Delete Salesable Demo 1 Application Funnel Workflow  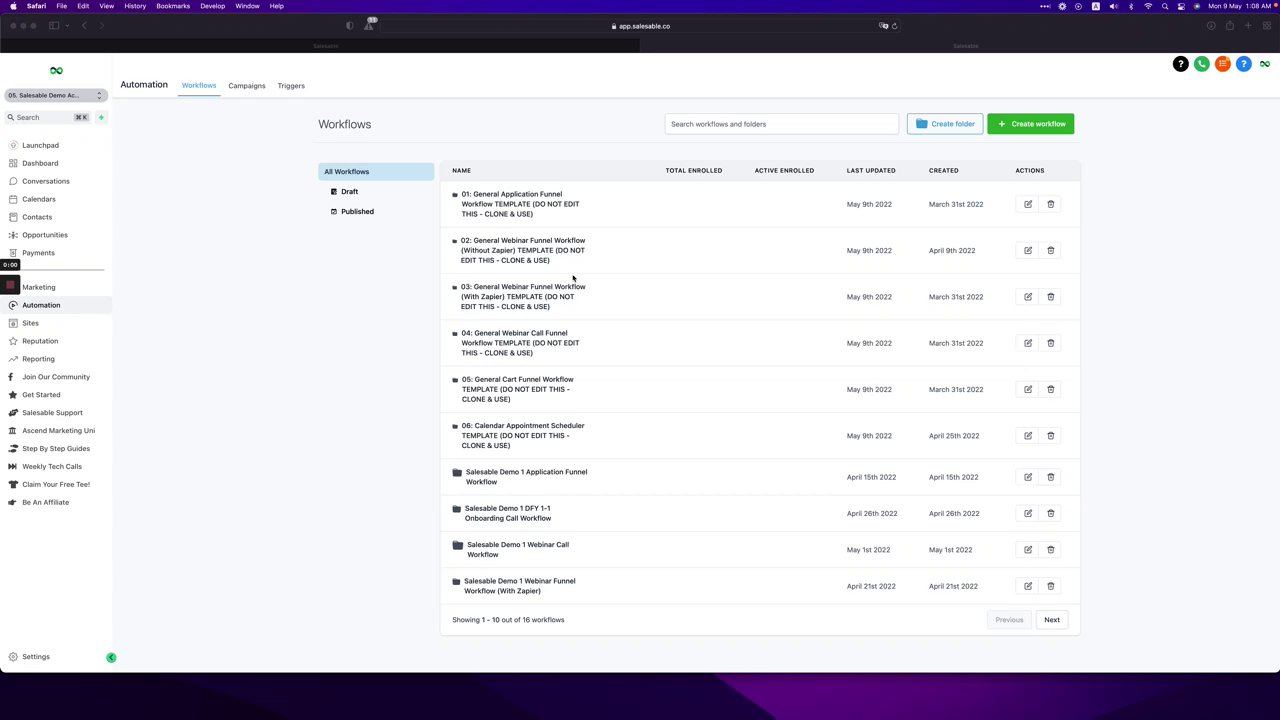[x=1050, y=477]
